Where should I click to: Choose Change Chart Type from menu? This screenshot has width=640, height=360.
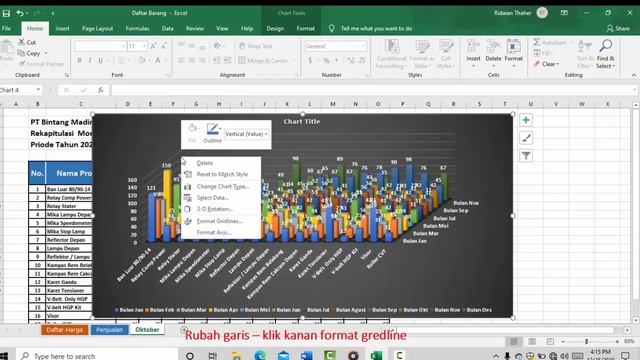[x=221, y=187]
